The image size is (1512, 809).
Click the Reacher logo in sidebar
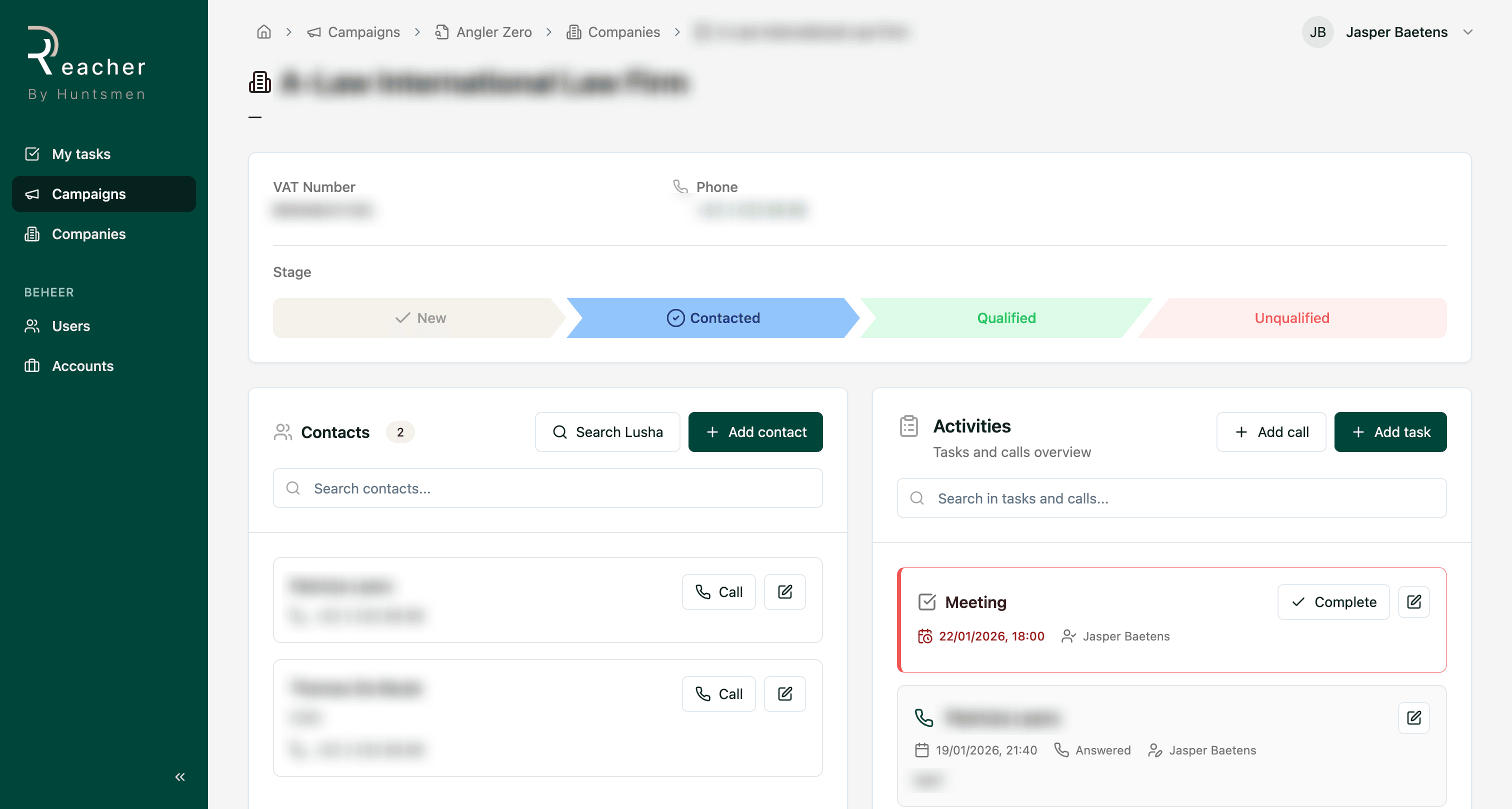click(x=86, y=63)
